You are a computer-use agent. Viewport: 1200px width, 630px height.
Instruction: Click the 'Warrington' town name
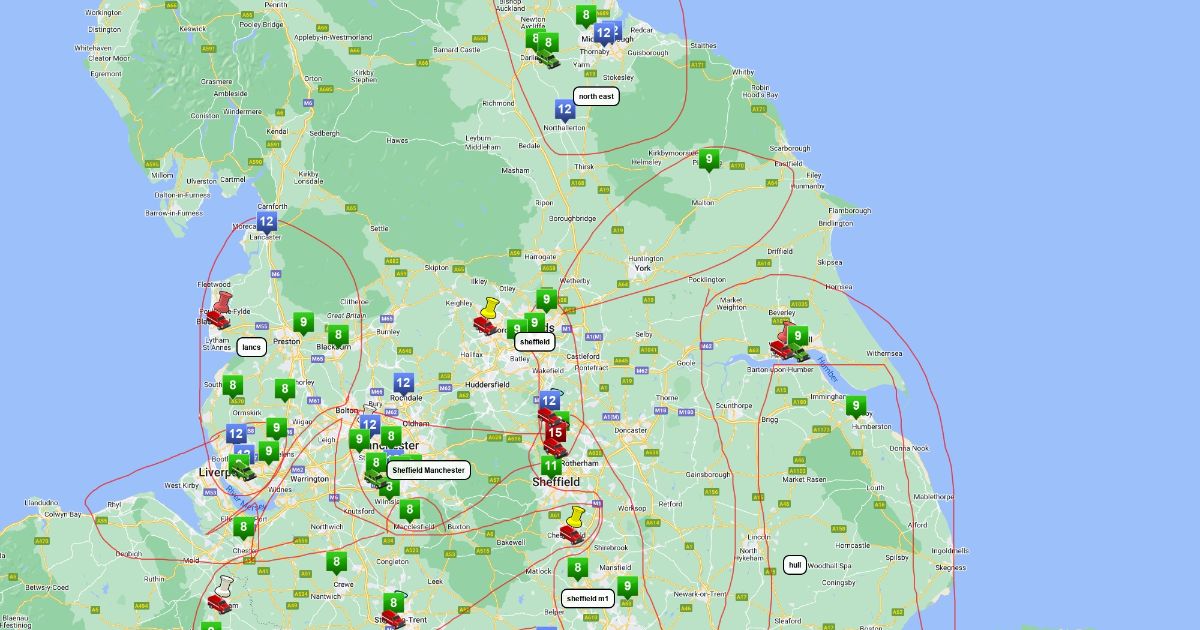point(309,479)
